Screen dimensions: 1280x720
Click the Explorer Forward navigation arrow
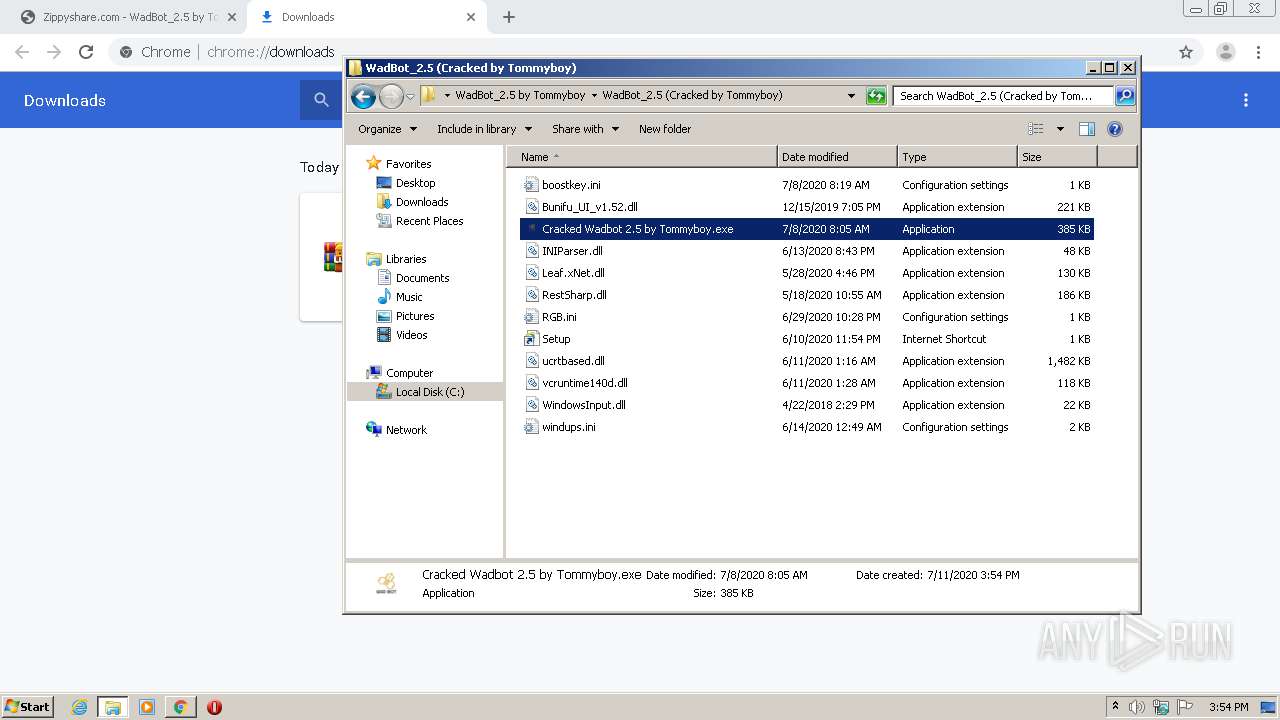(391, 96)
